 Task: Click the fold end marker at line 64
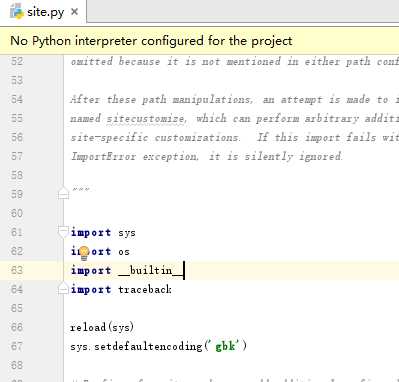(63, 289)
